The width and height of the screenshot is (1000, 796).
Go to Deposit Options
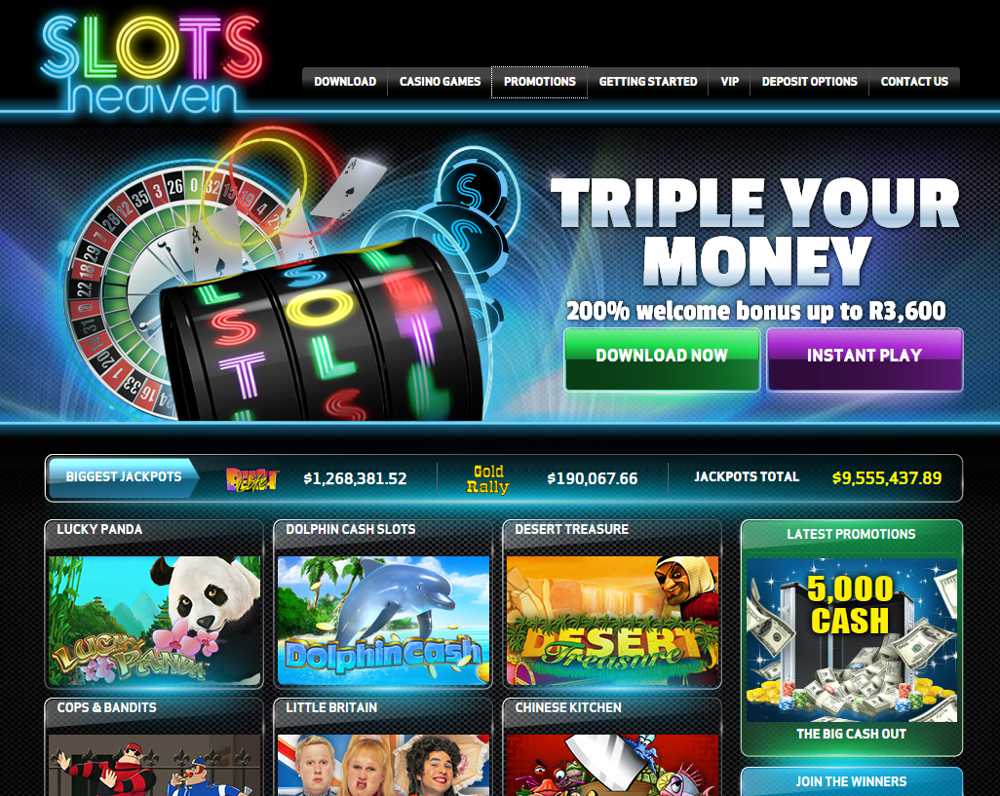(x=809, y=82)
